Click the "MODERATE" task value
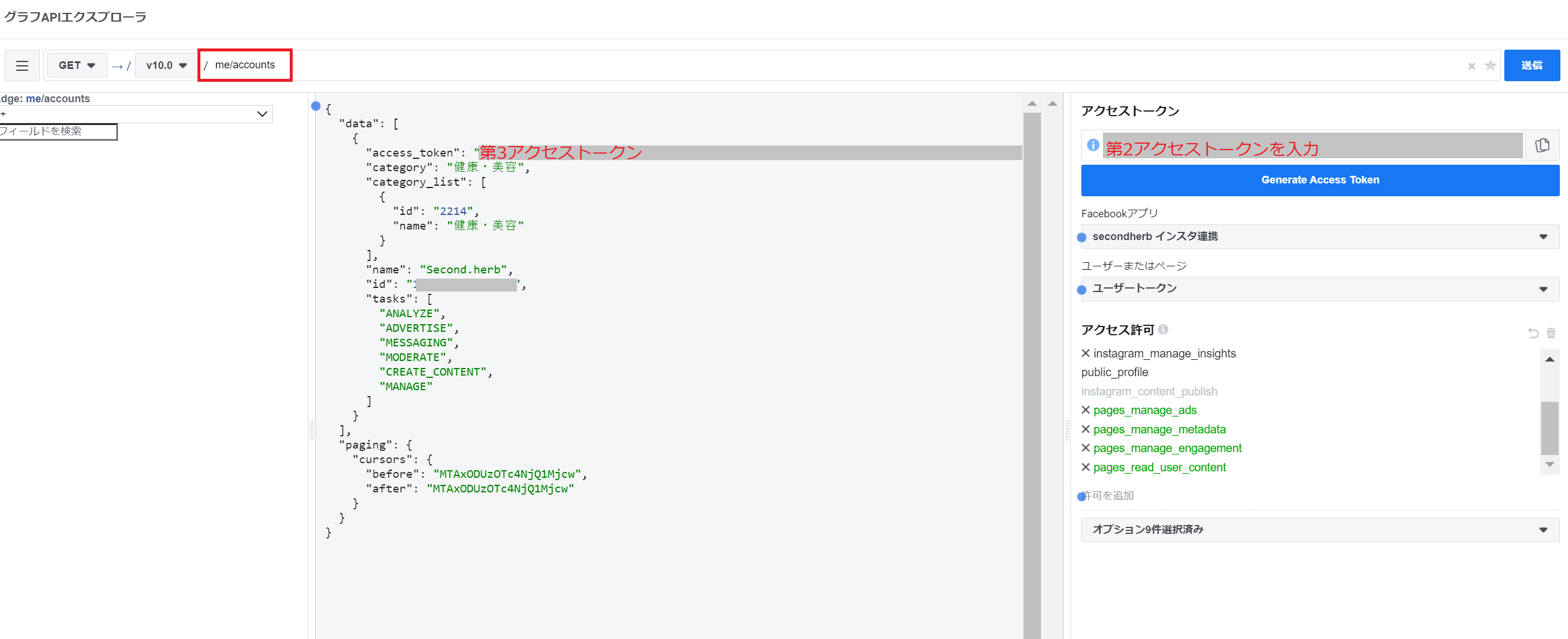1568x639 pixels. [412, 357]
